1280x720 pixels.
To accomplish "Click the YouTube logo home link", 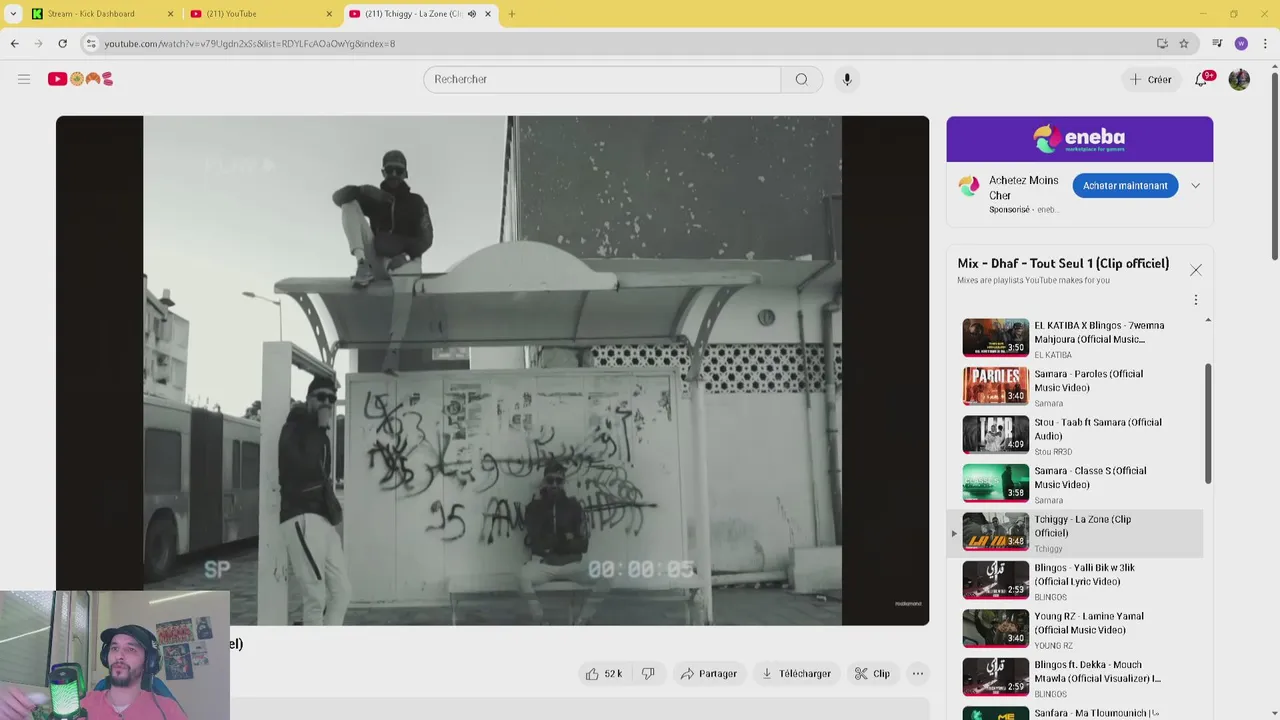I will 81,79.
